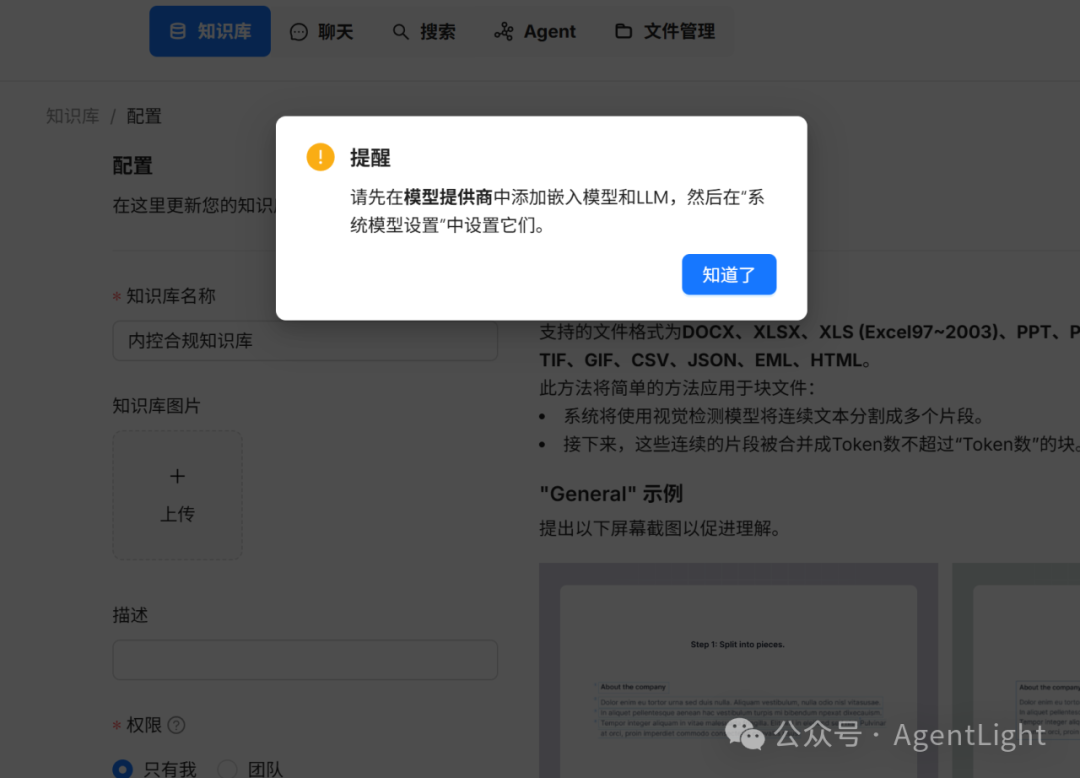The width and height of the screenshot is (1080, 778).
Task: Select the 只有我 permission radio button
Action: [x=122, y=769]
